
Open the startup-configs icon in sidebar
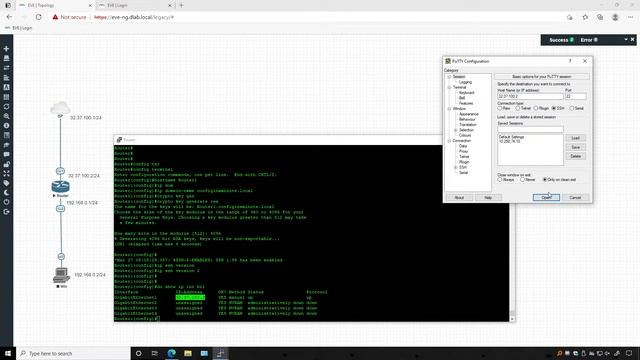coord(6,78)
